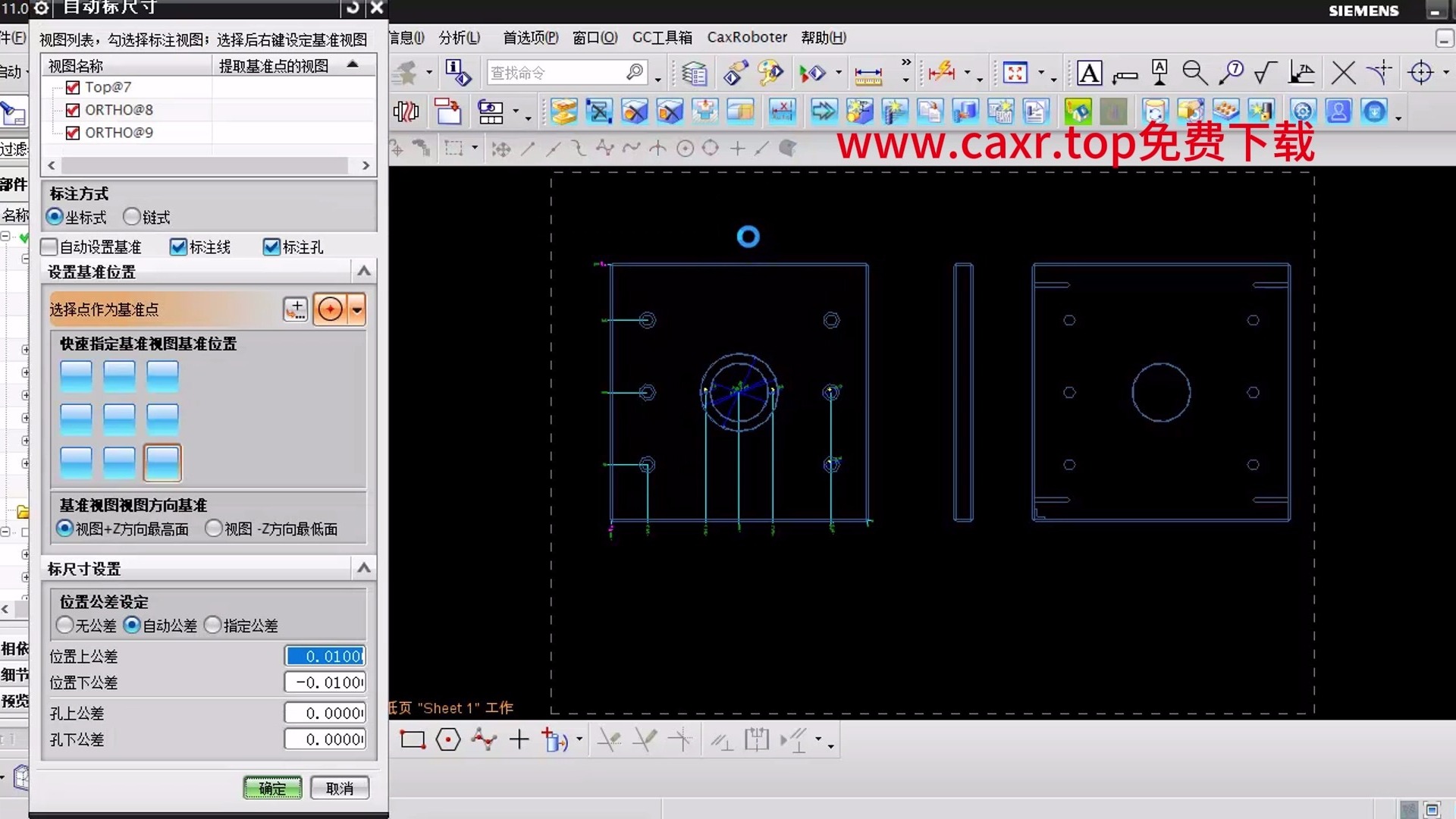Viewport: 1456px width, 819px height.
Task: Collapse the 标尺寸设置 section
Action: pyautogui.click(x=364, y=568)
